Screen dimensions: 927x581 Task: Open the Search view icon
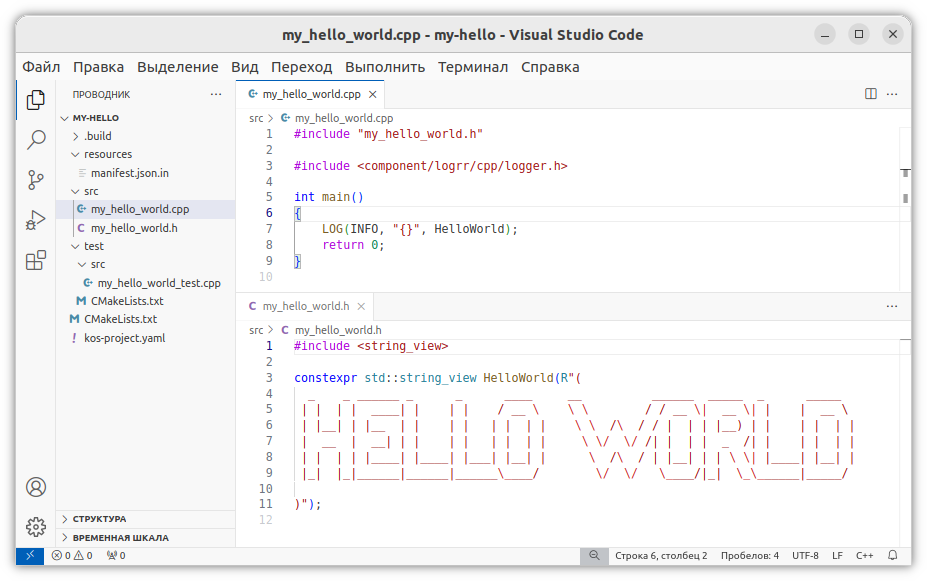[x=35, y=139]
